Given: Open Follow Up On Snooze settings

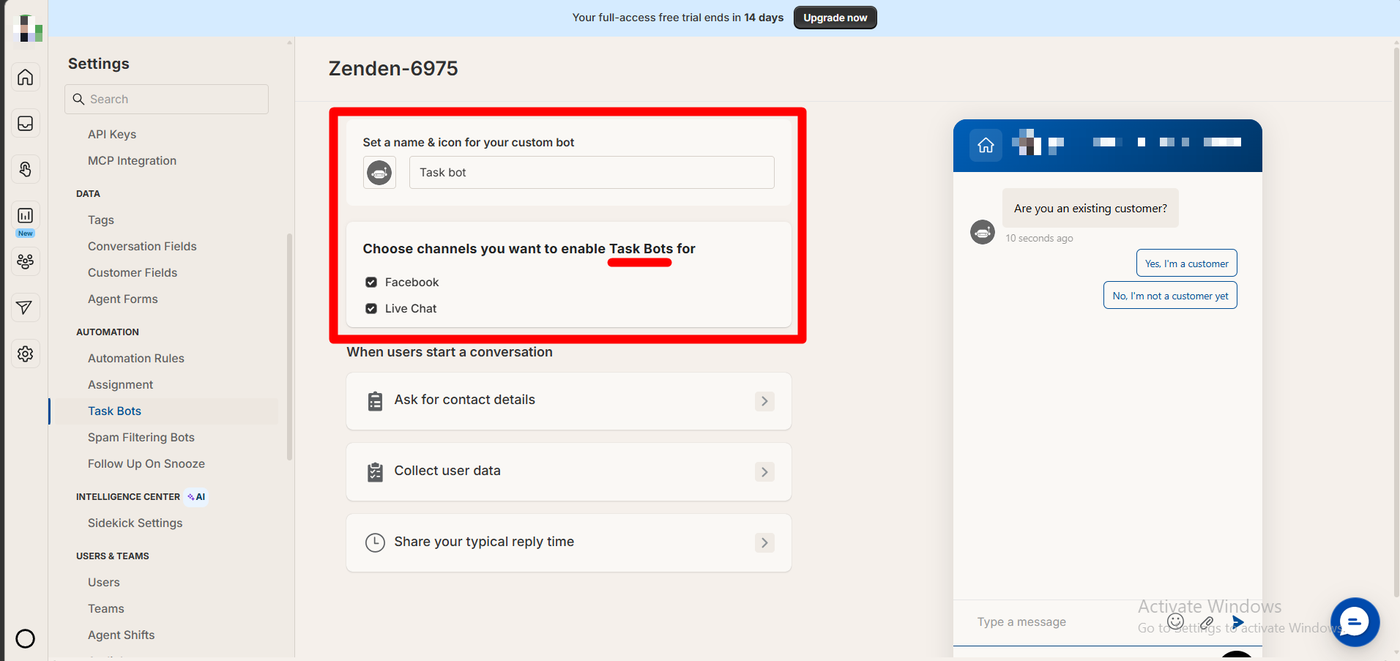Looking at the screenshot, I should point(146,464).
